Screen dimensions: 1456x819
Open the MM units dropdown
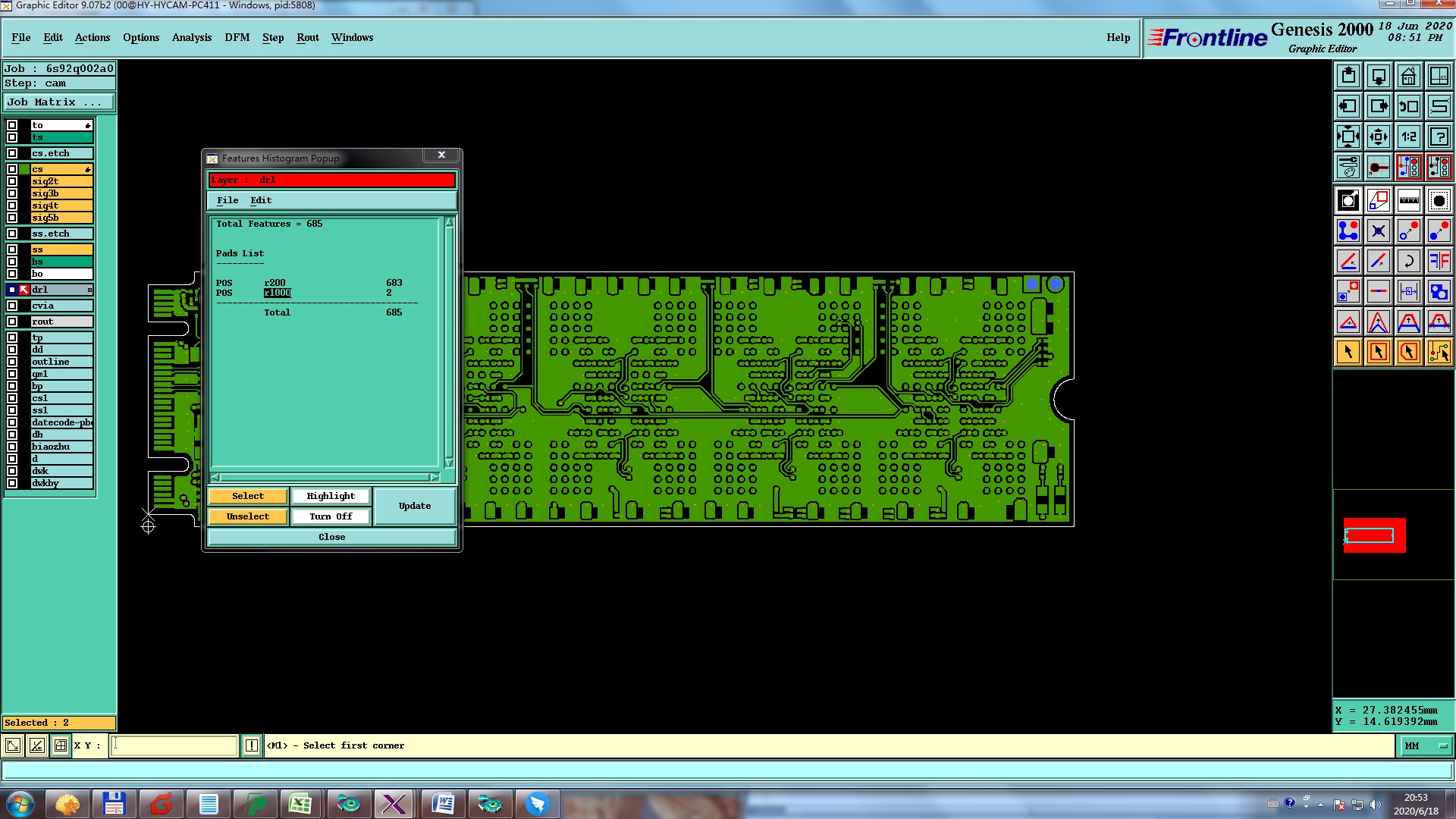(x=1426, y=745)
